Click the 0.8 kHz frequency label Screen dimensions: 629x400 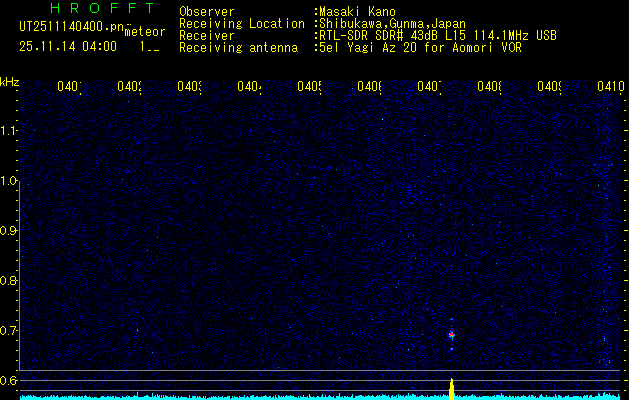(9, 280)
